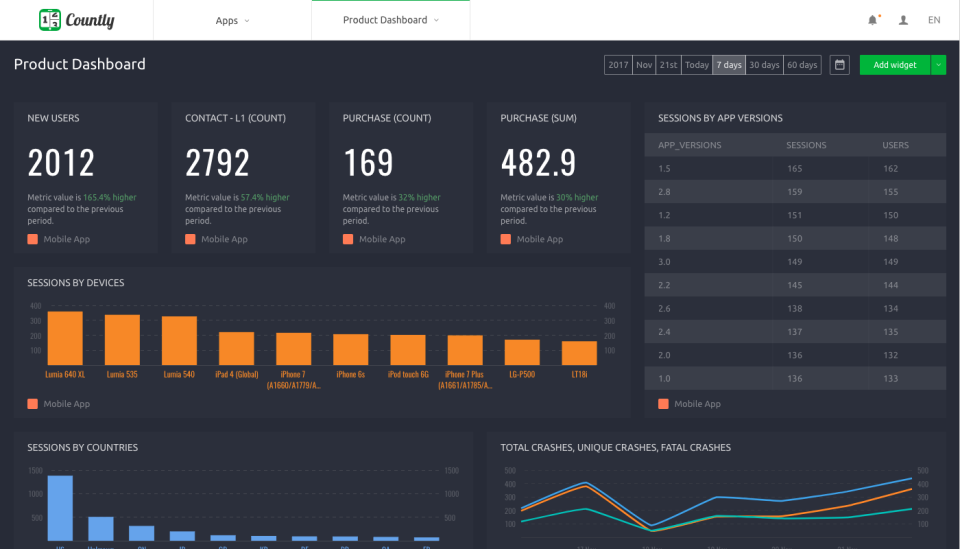960x549 pixels.
Task: Click the Mobile App legend icon under Purchase (Sum)
Action: [506, 239]
